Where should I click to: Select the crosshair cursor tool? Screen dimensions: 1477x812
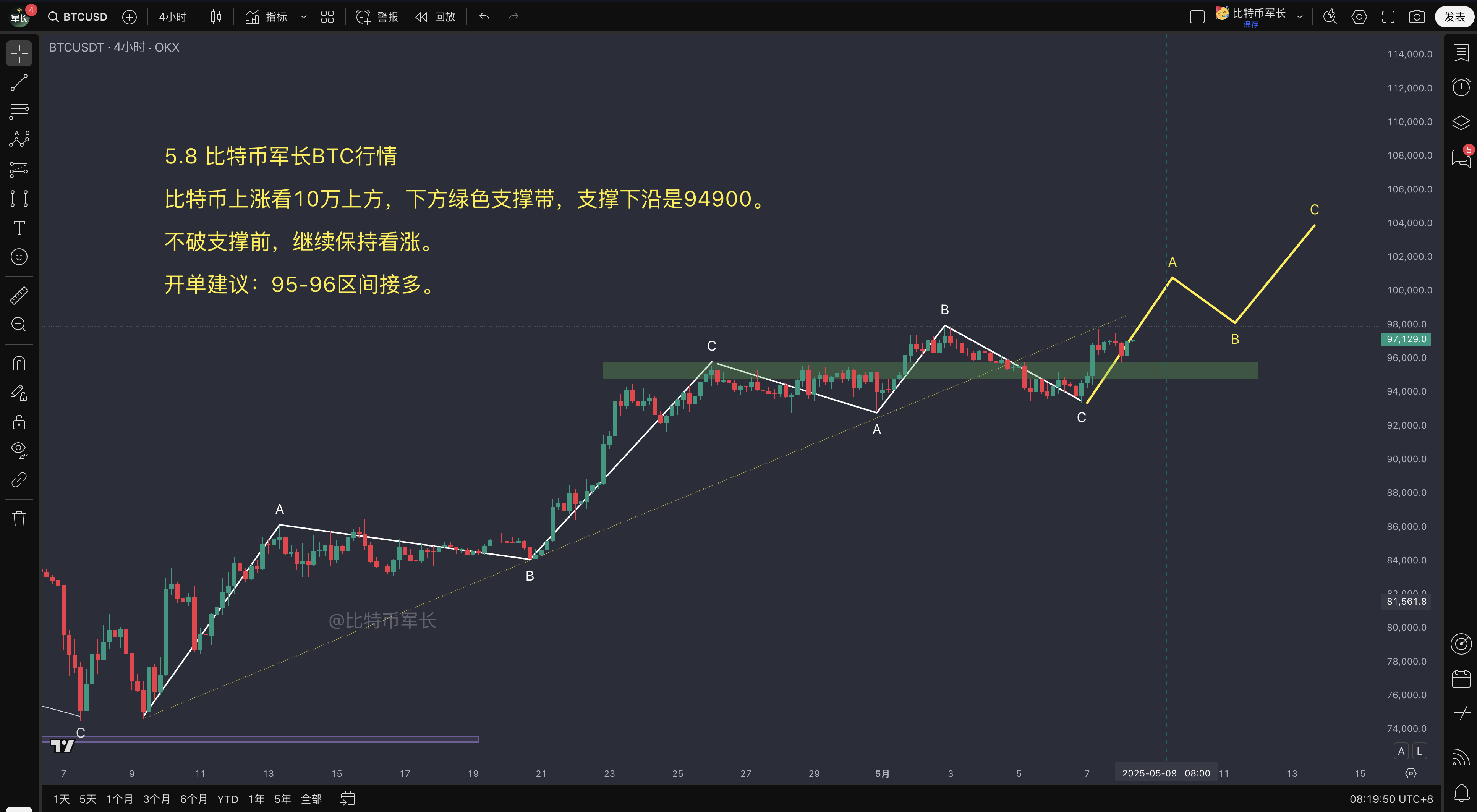click(19, 53)
